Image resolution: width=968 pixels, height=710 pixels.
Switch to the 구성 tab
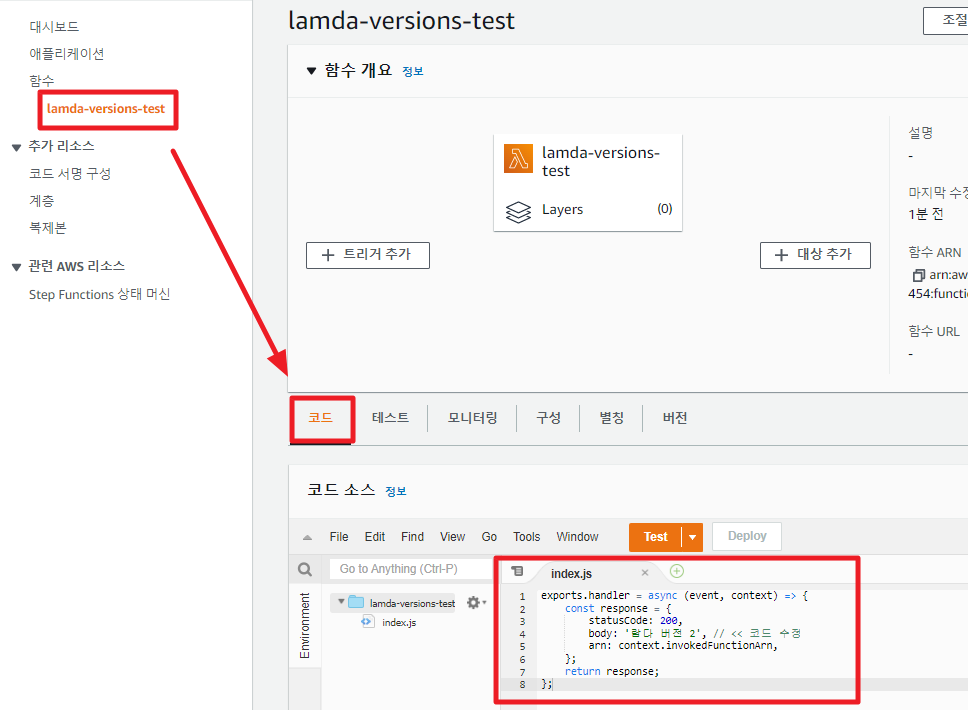[548, 418]
